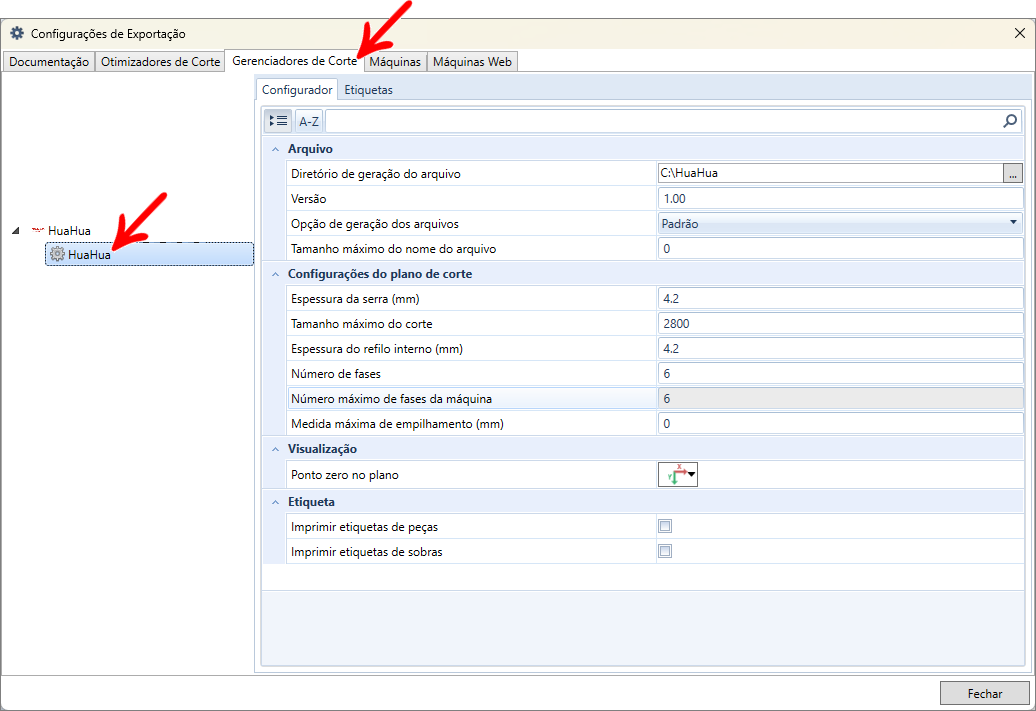Edit Espessura do refilo interno value
This screenshot has width=1036, height=711.
tap(840, 349)
